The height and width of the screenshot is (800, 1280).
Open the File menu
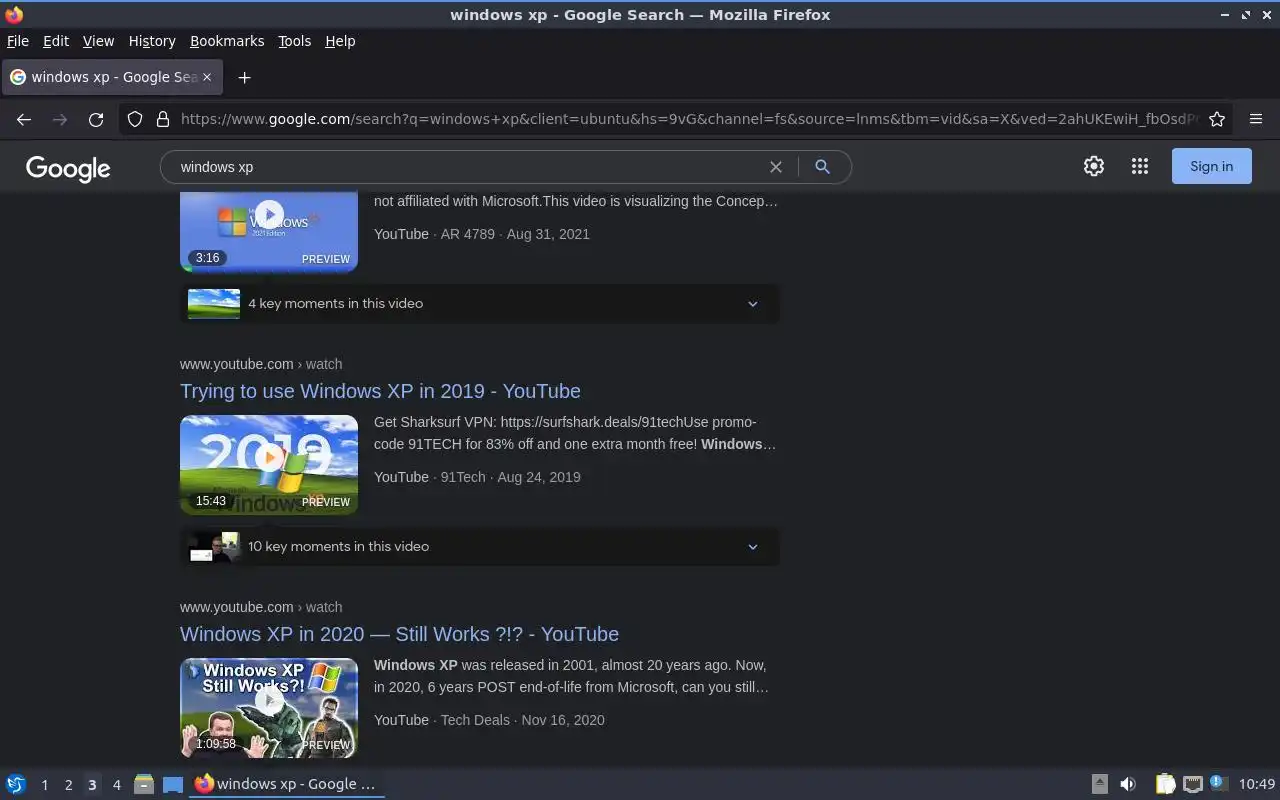click(18, 41)
